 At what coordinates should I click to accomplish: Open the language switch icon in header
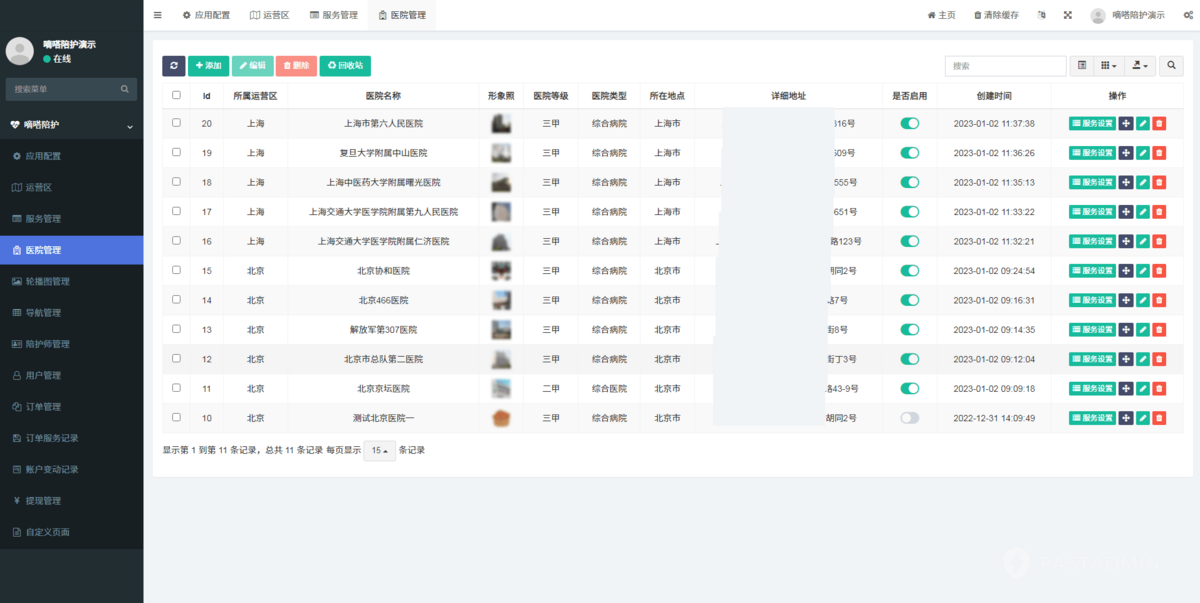1042,15
